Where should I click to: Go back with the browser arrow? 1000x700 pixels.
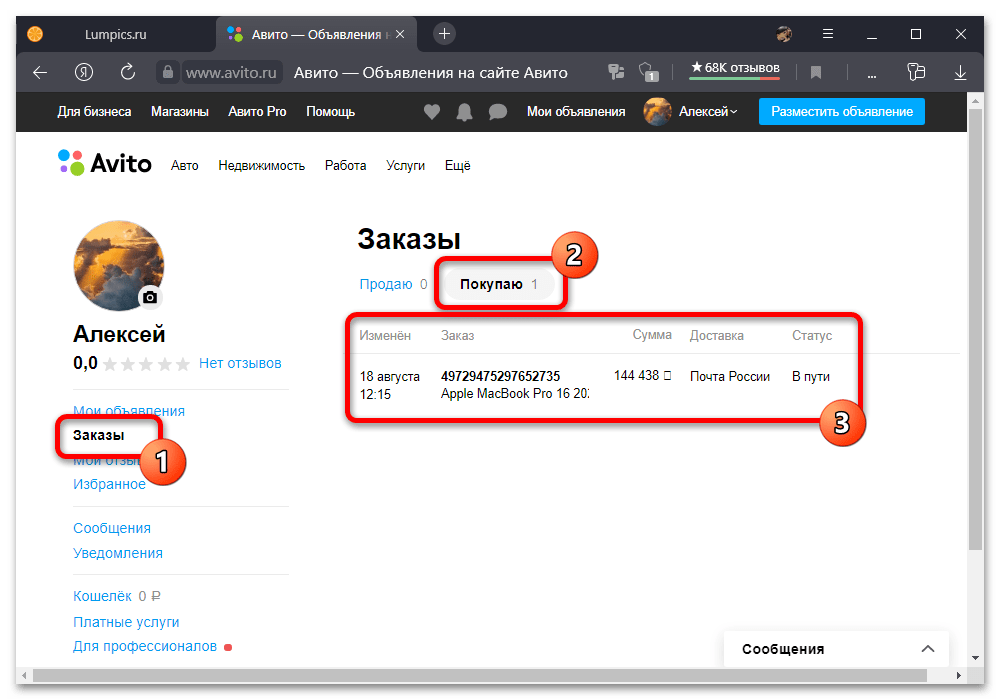point(40,73)
